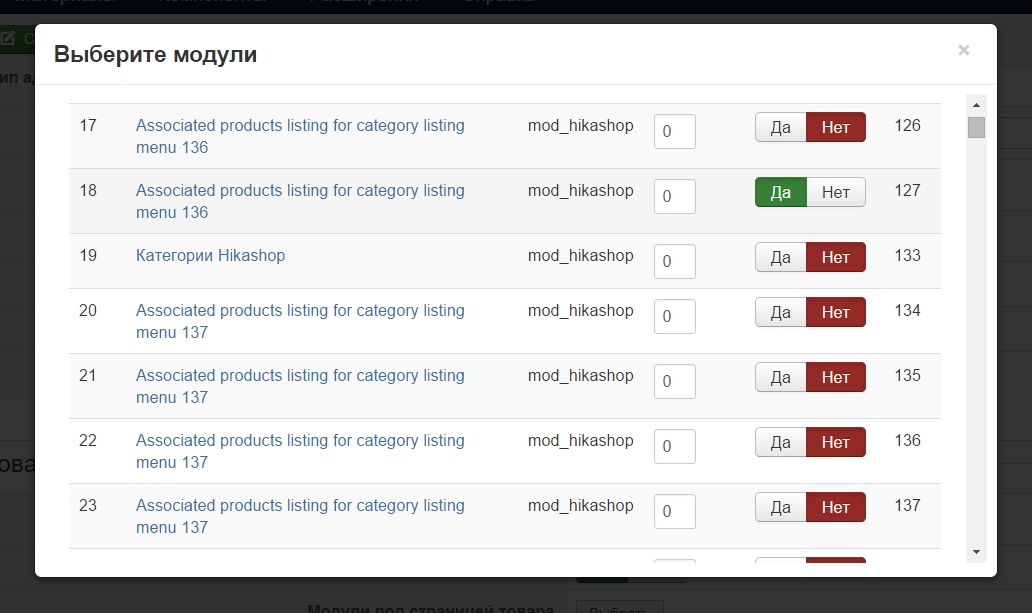Select the row 20 module name link
This screenshot has width=1032, height=613.
coord(300,311)
